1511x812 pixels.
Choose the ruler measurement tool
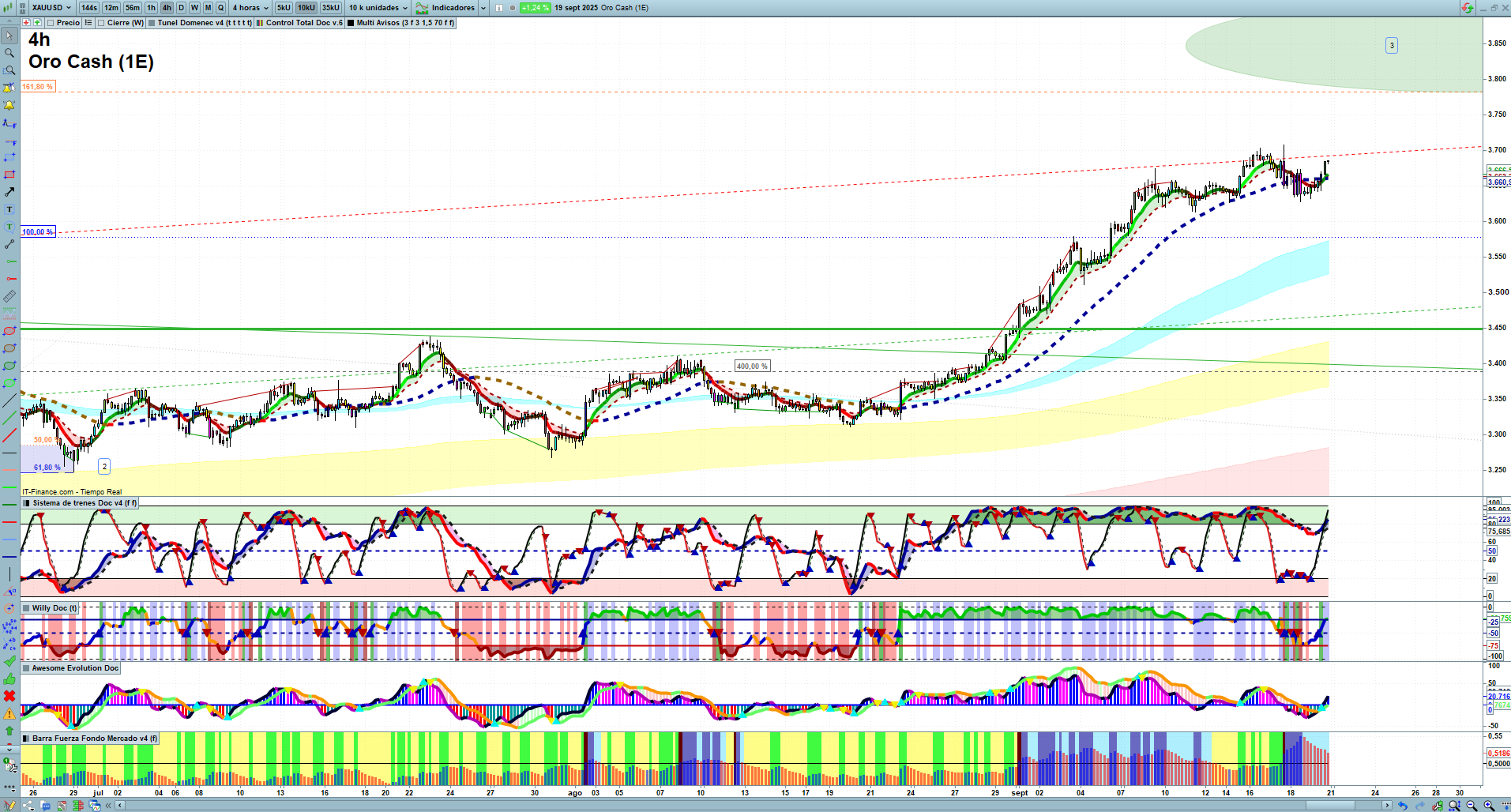click(x=9, y=296)
